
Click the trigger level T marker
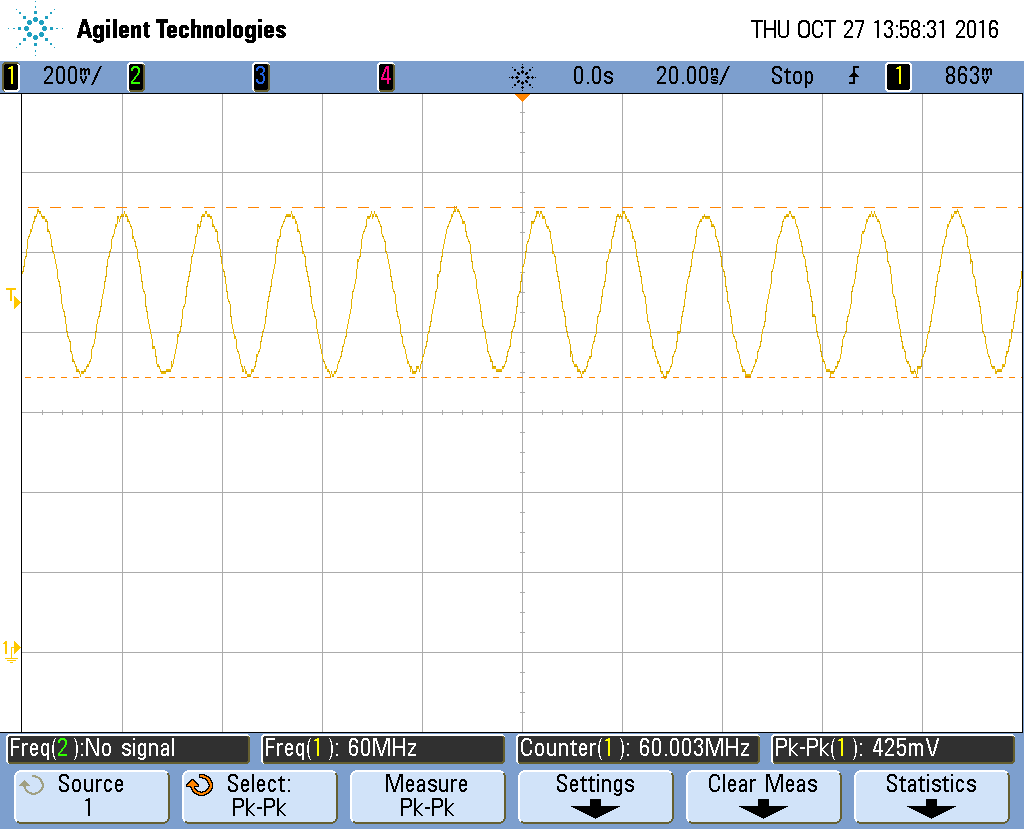coord(13,298)
